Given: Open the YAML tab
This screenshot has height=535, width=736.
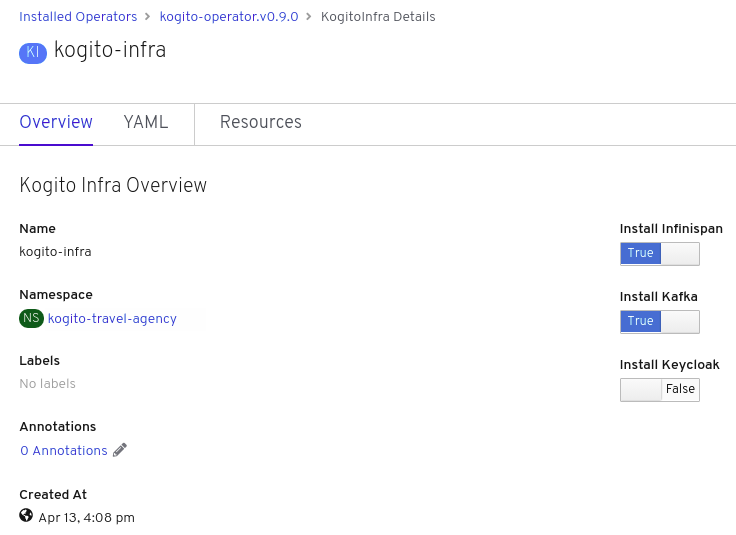Looking at the screenshot, I should coord(146,123).
